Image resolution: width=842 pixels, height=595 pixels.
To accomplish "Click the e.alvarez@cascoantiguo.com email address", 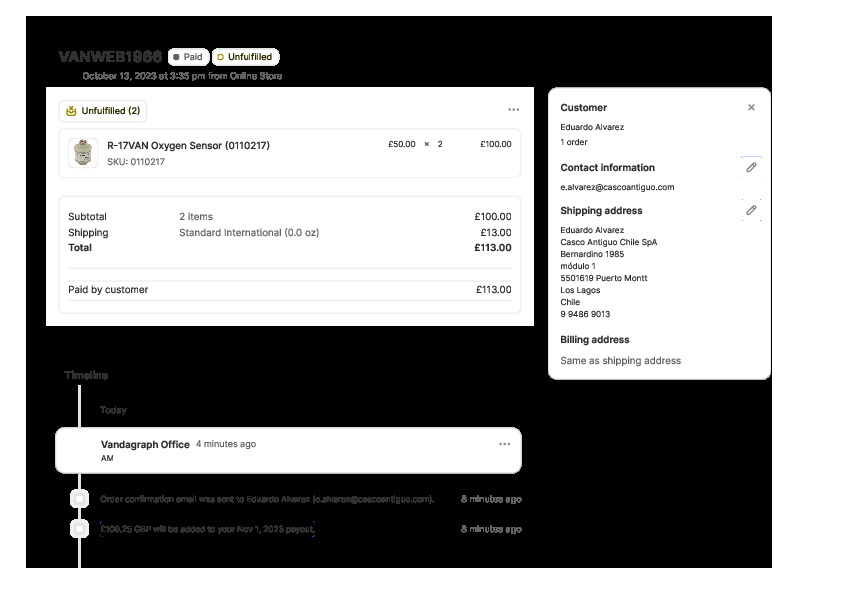I will point(617,187).
